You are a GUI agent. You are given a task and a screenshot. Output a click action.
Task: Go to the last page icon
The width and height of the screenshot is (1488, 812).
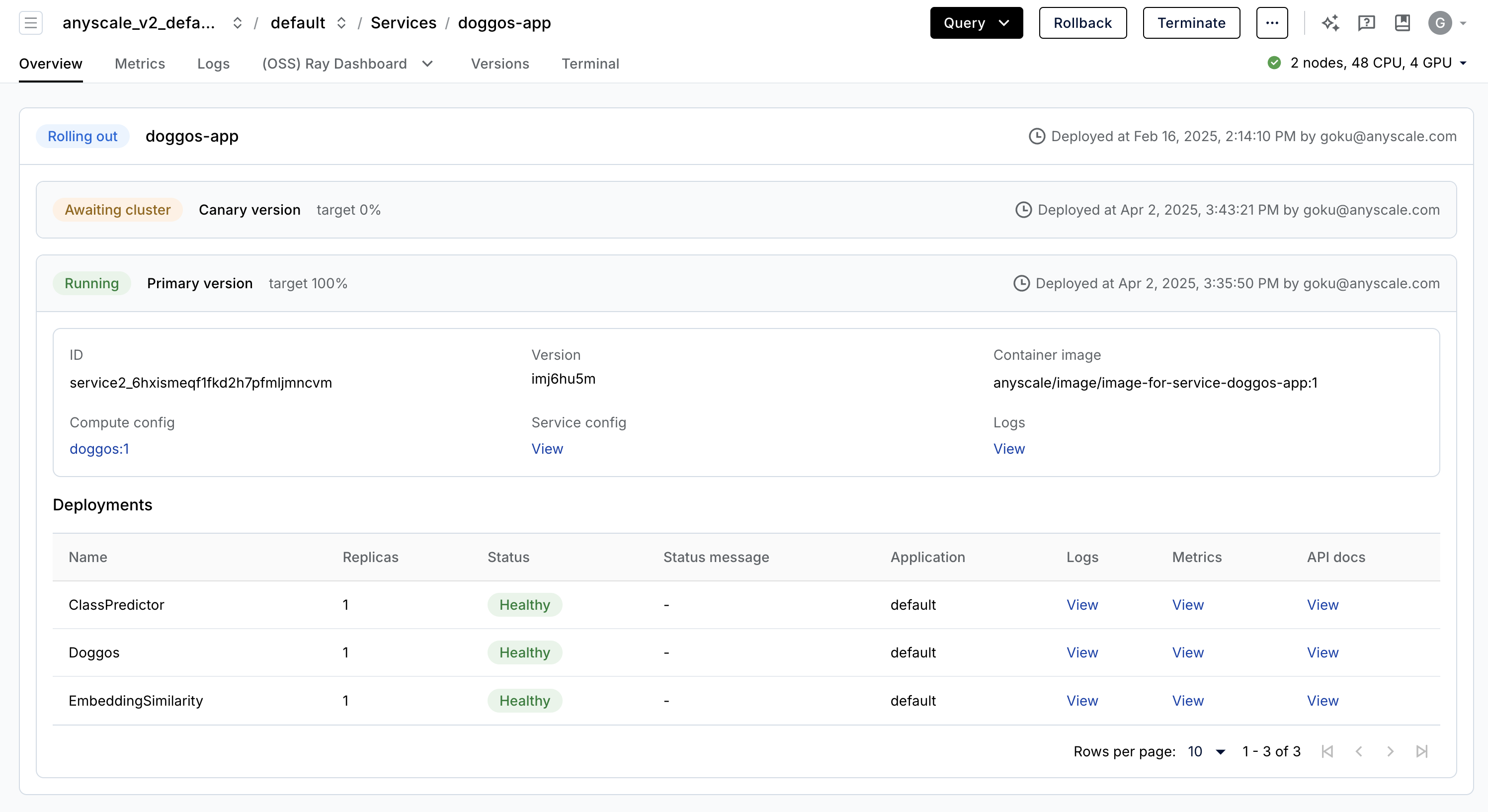(1421, 751)
